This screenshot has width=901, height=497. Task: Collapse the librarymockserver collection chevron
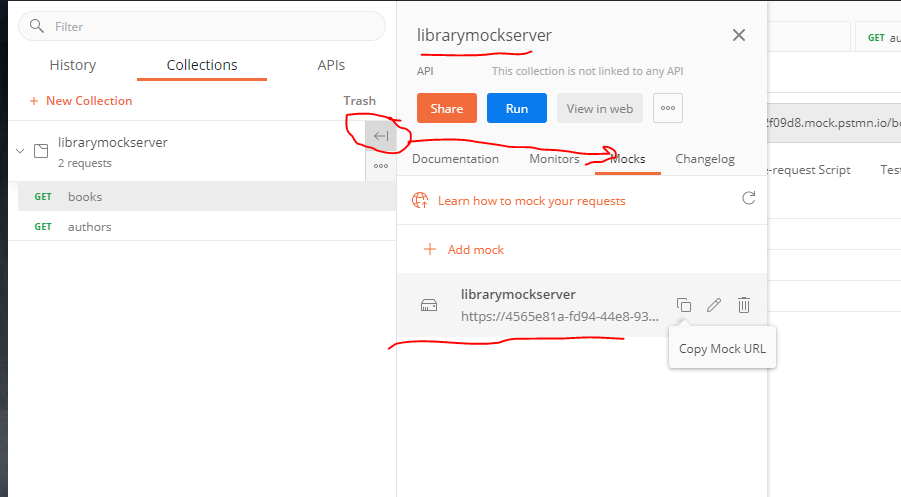click(x=20, y=151)
